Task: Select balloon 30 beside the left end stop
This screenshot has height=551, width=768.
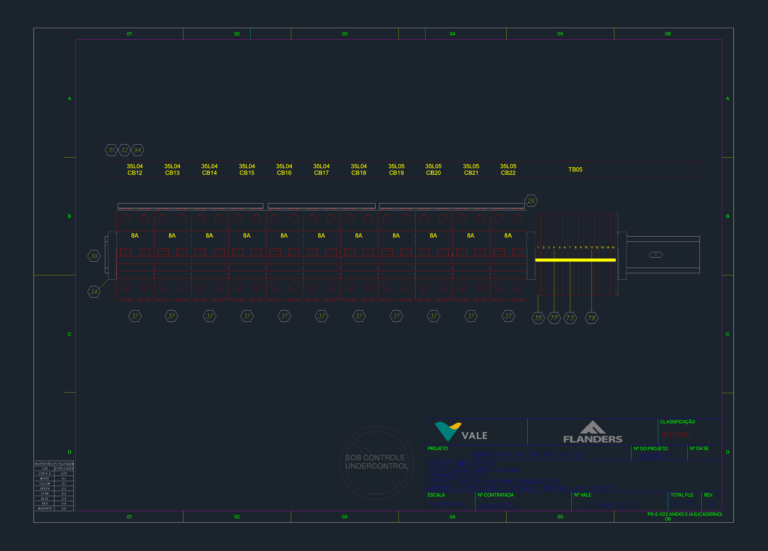Action: point(94,256)
